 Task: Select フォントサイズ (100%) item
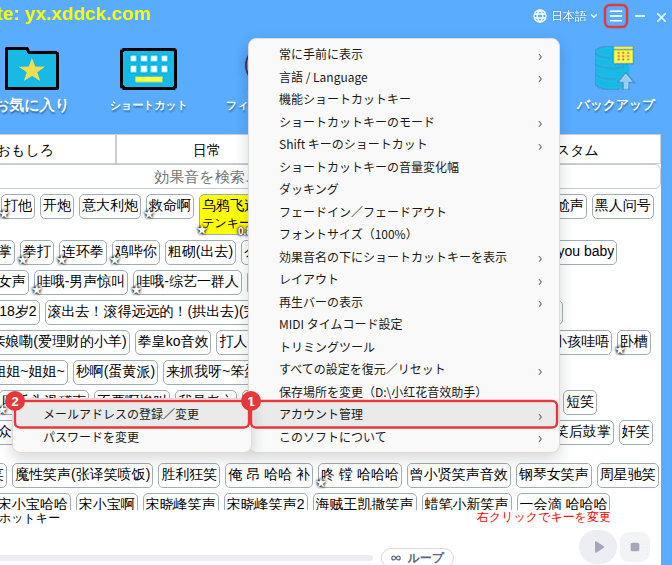[x=405, y=234]
